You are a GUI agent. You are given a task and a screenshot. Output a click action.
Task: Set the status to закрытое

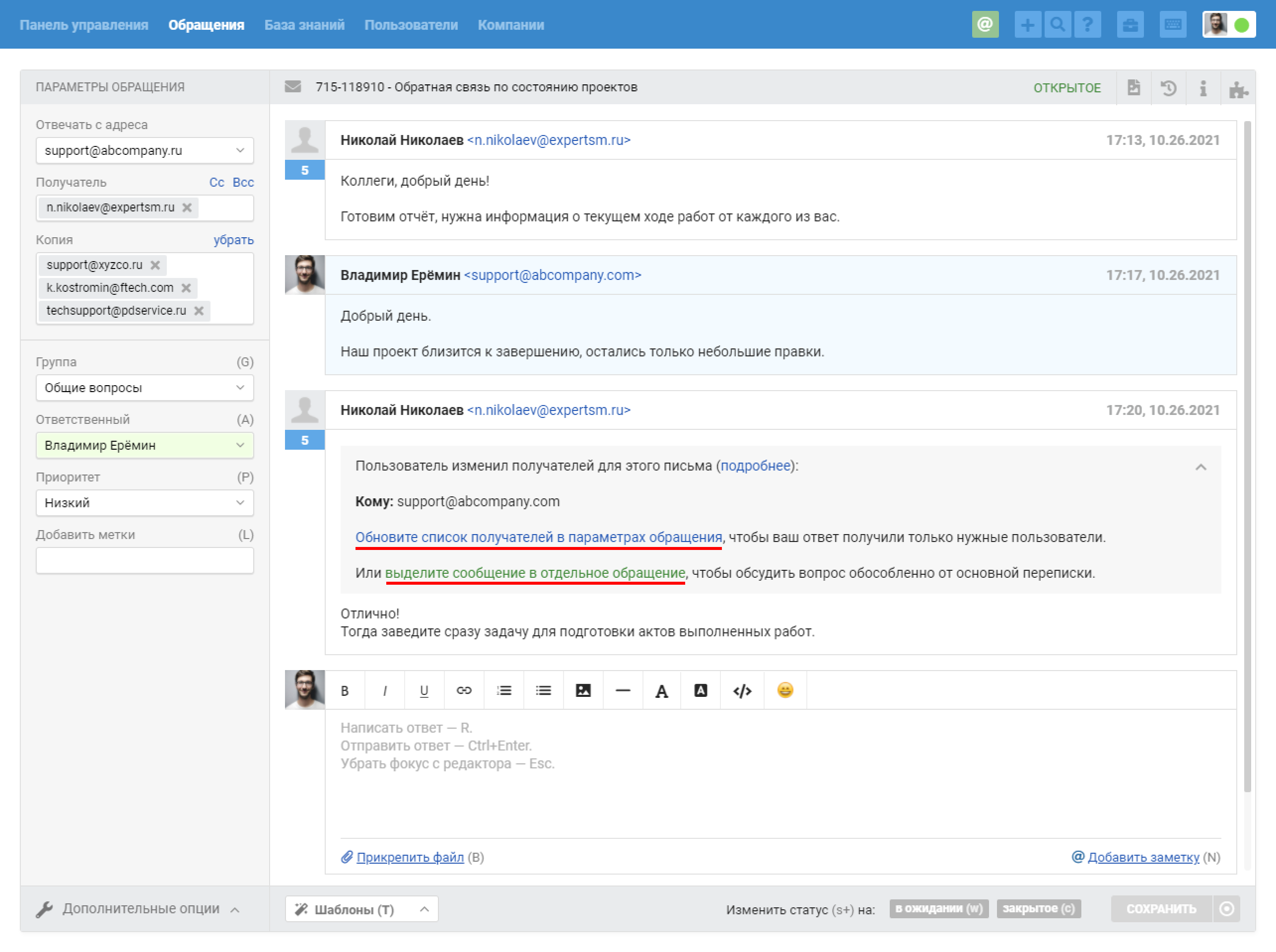(x=1038, y=908)
